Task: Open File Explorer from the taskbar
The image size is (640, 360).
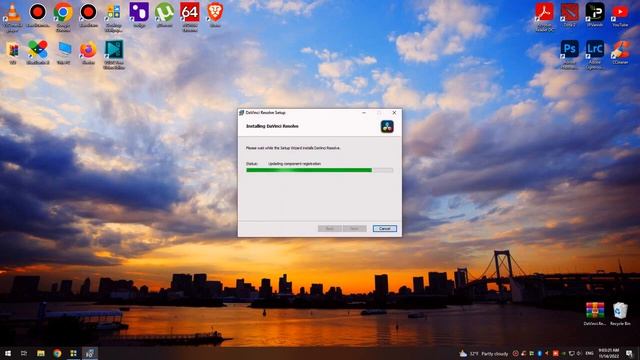Action: tap(41, 353)
